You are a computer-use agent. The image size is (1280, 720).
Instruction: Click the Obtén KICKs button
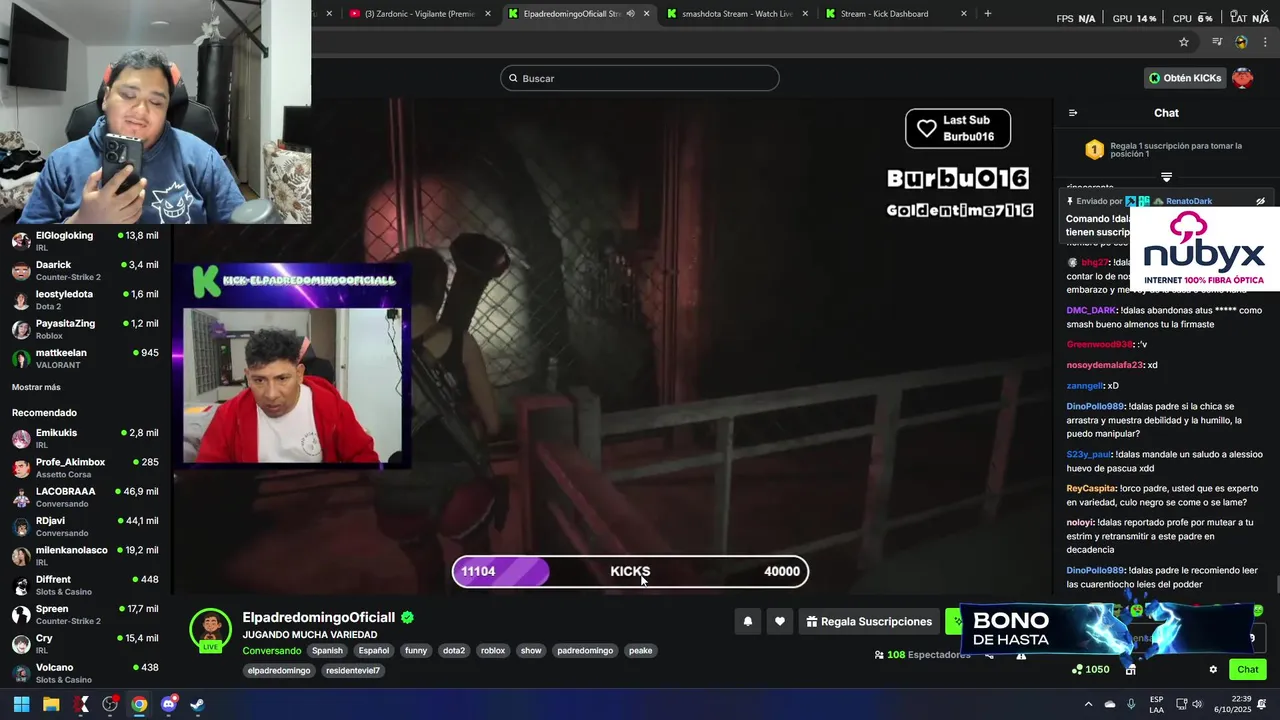1185,78
